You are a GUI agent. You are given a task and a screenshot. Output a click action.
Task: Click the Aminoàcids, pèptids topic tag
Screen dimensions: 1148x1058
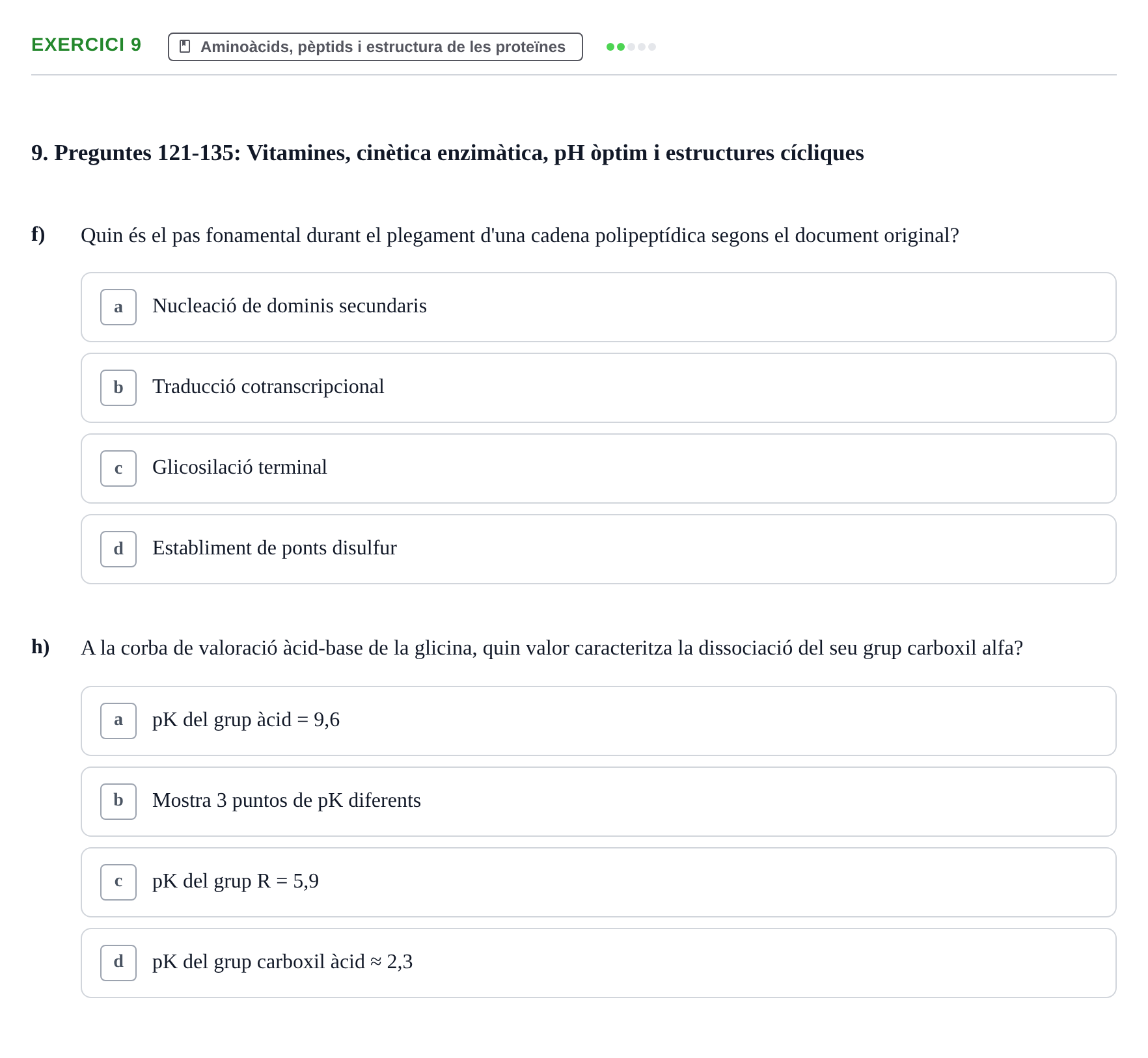(x=376, y=47)
